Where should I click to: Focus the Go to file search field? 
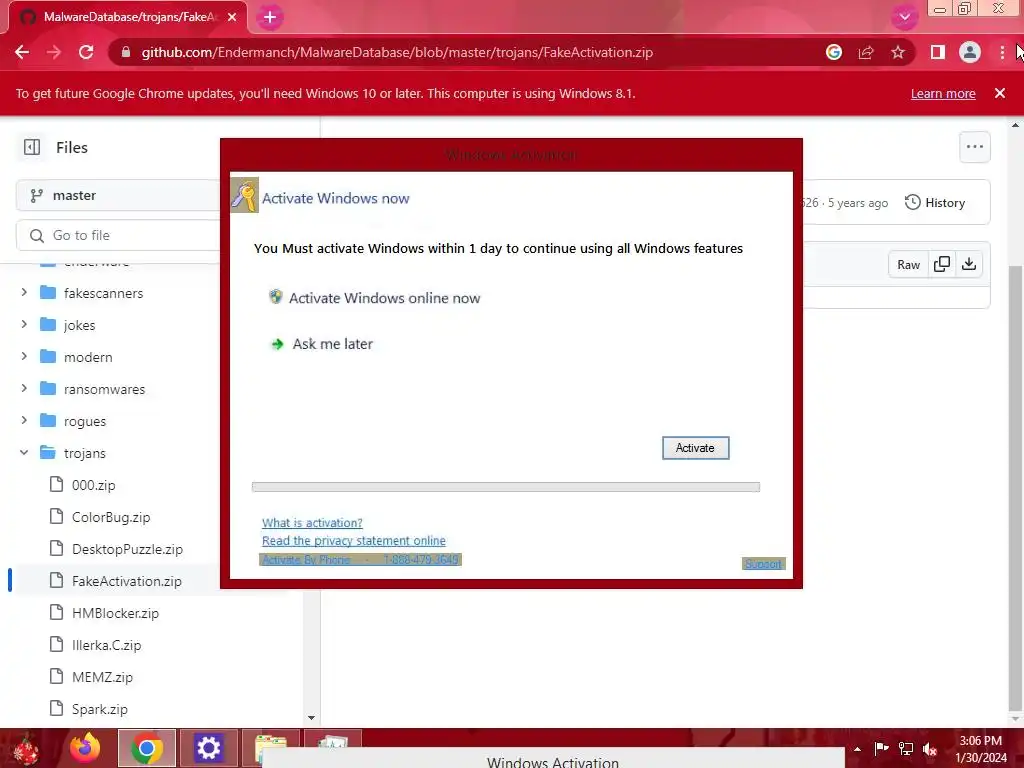[118, 235]
